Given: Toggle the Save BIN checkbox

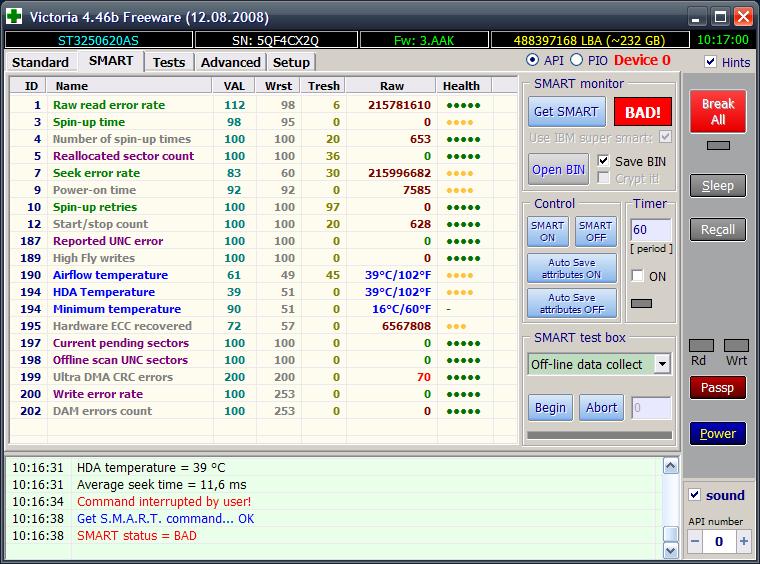Looking at the screenshot, I should click(x=603, y=160).
